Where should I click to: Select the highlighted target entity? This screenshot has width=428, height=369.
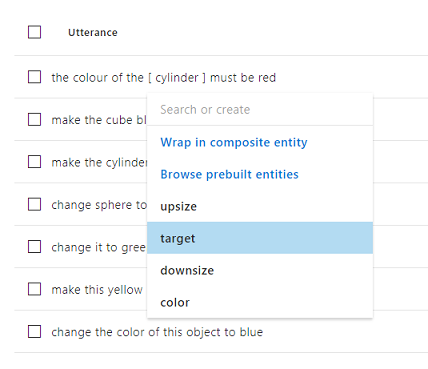point(260,238)
